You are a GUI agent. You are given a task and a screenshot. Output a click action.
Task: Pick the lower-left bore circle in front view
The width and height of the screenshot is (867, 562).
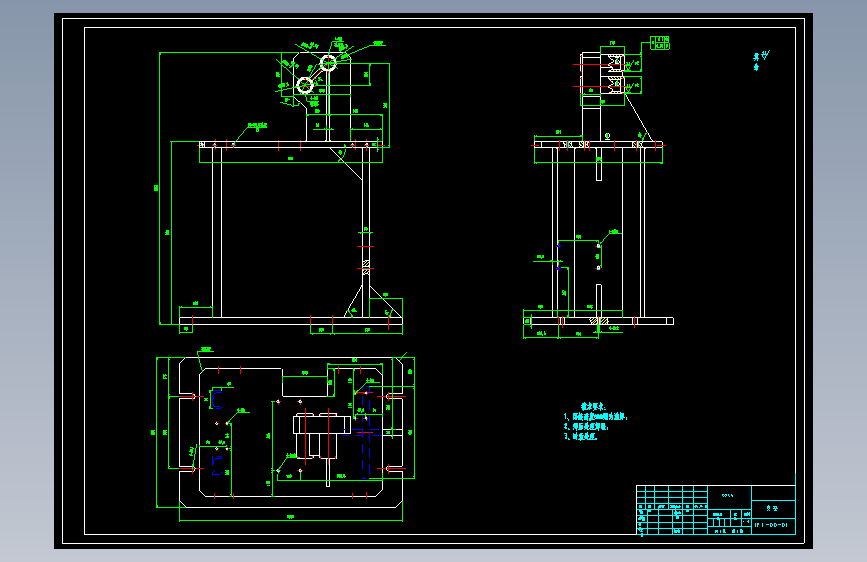[305, 85]
